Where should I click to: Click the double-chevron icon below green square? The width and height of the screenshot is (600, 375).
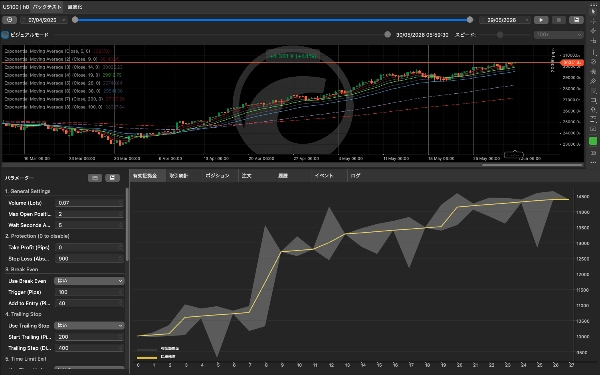pyautogui.click(x=593, y=153)
